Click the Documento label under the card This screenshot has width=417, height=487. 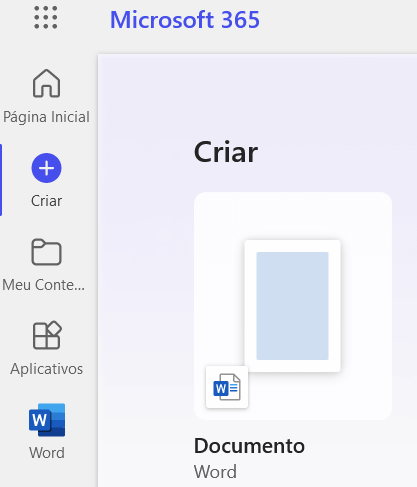coord(249,446)
